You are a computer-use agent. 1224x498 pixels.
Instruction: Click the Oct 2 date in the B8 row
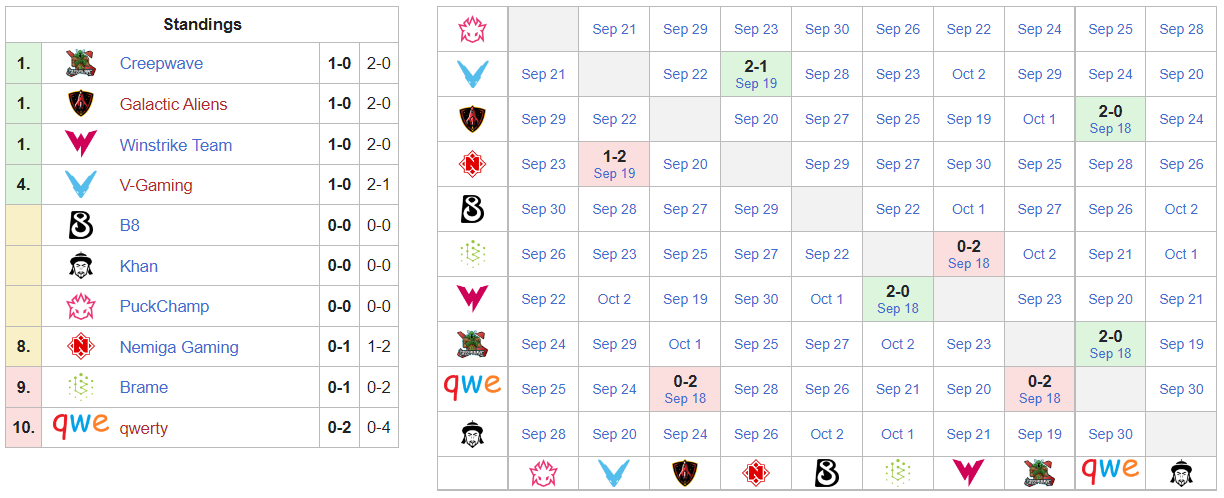click(1181, 209)
